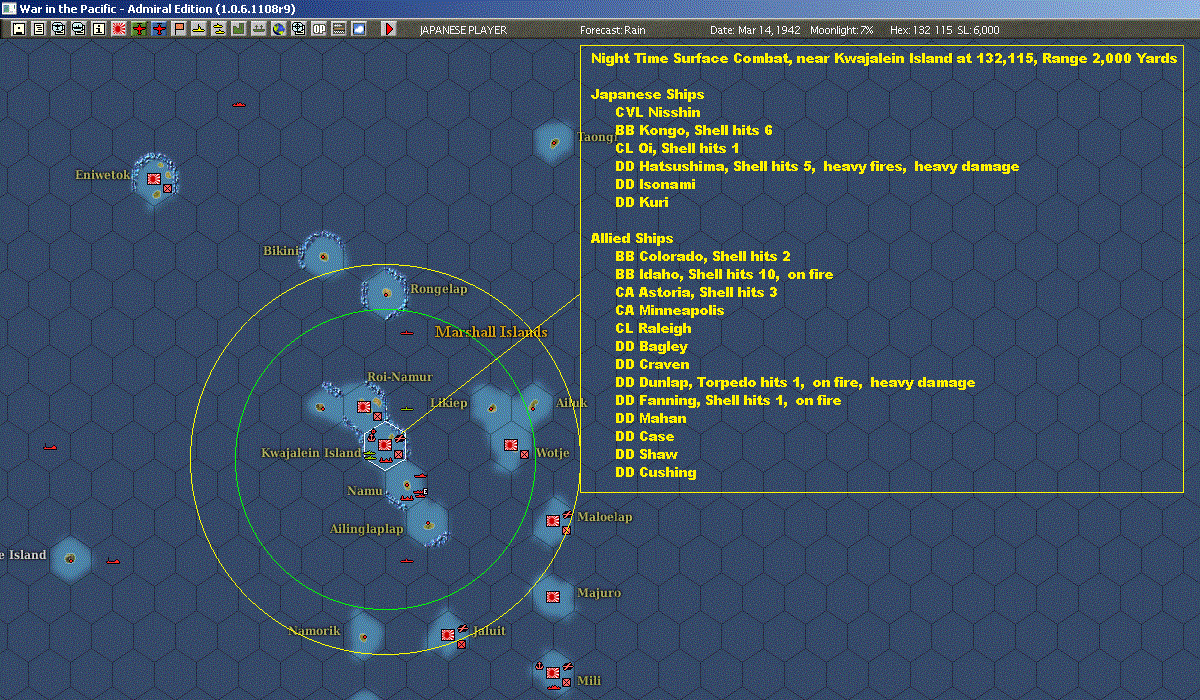Select the highlighted Kwajalein Island hex base
Image resolution: width=1200 pixels, height=700 pixels.
point(385,445)
